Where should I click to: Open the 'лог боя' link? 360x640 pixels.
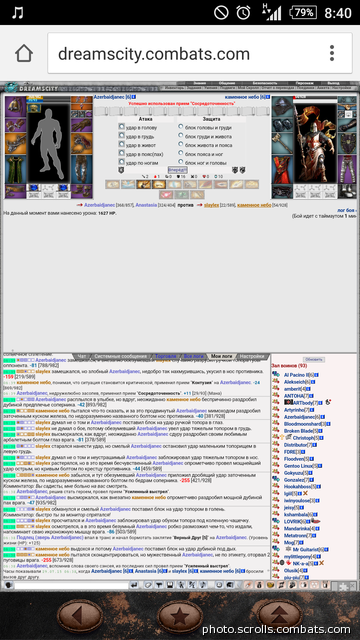pyautogui.click(x=346, y=210)
